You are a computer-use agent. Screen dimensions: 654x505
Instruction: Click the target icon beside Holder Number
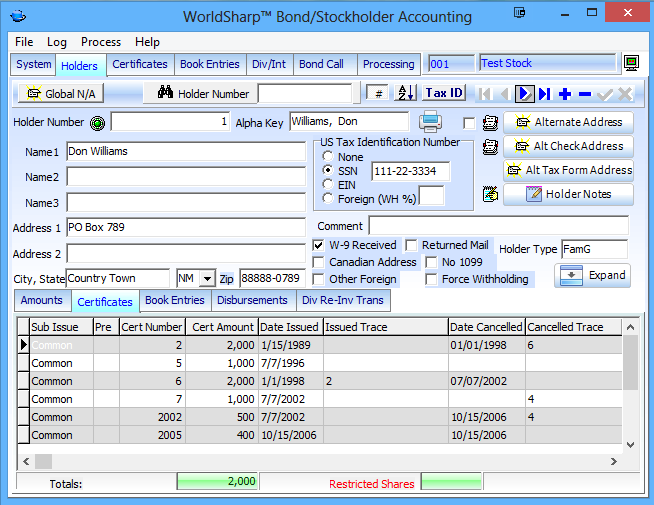[x=97, y=123]
